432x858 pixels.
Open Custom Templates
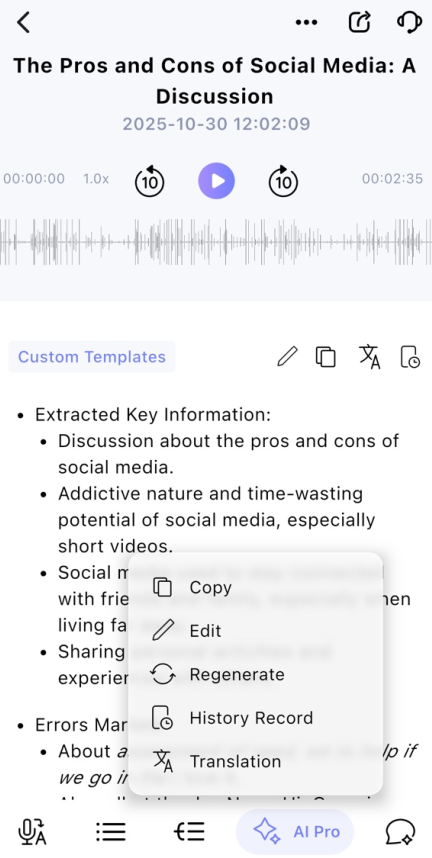click(x=92, y=357)
